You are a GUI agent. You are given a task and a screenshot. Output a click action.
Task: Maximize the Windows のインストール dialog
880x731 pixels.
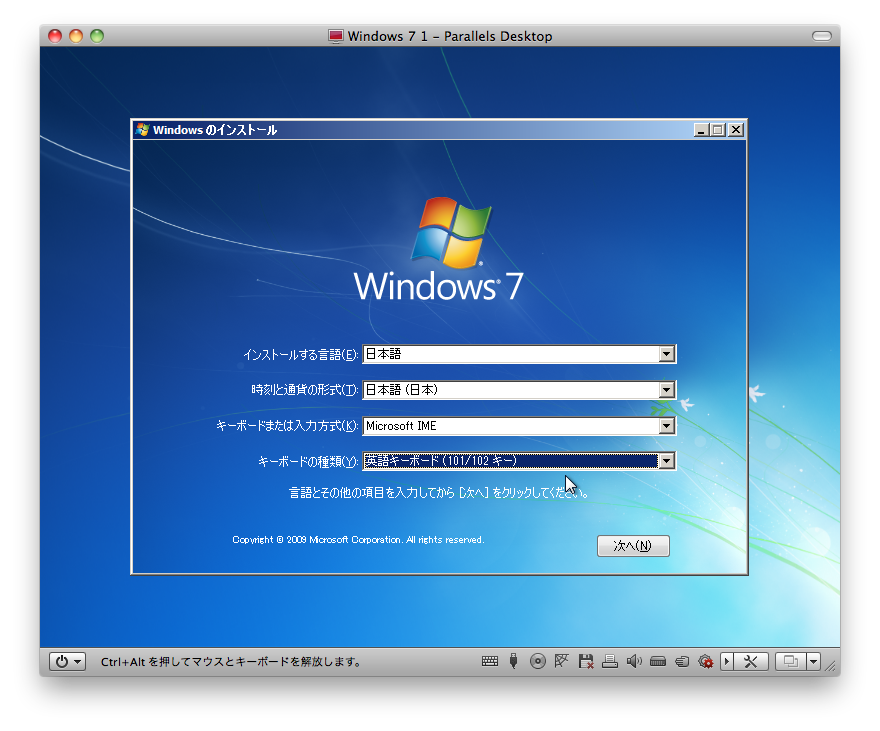click(717, 130)
